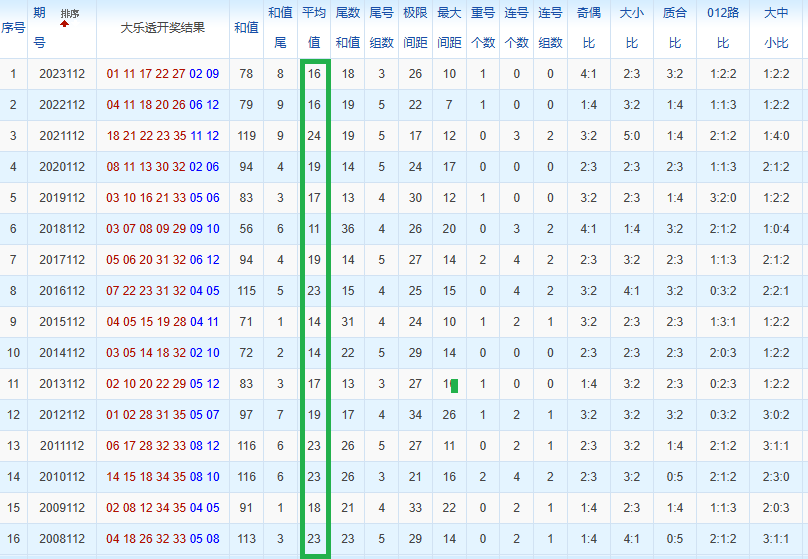808x559 pixels.
Task: Click the 质合比 column header
Action: (675, 27)
